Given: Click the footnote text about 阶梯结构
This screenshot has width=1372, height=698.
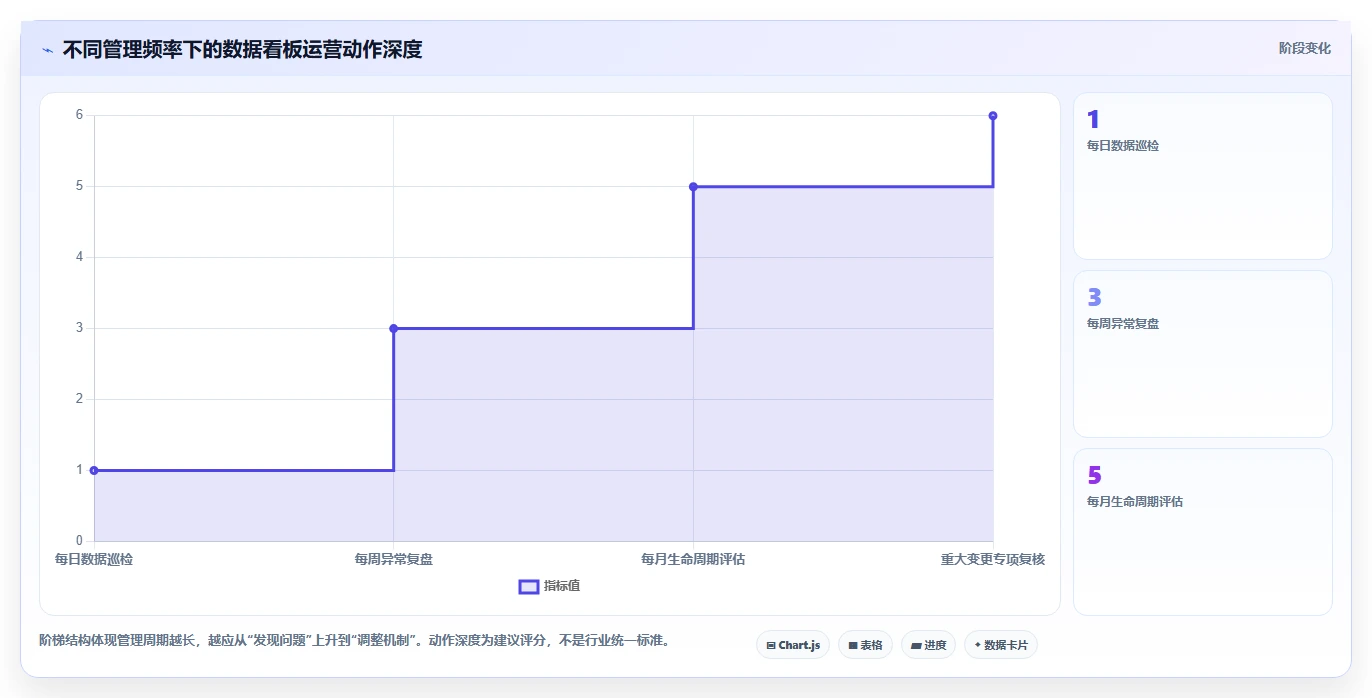Looking at the screenshot, I should coord(354,640).
